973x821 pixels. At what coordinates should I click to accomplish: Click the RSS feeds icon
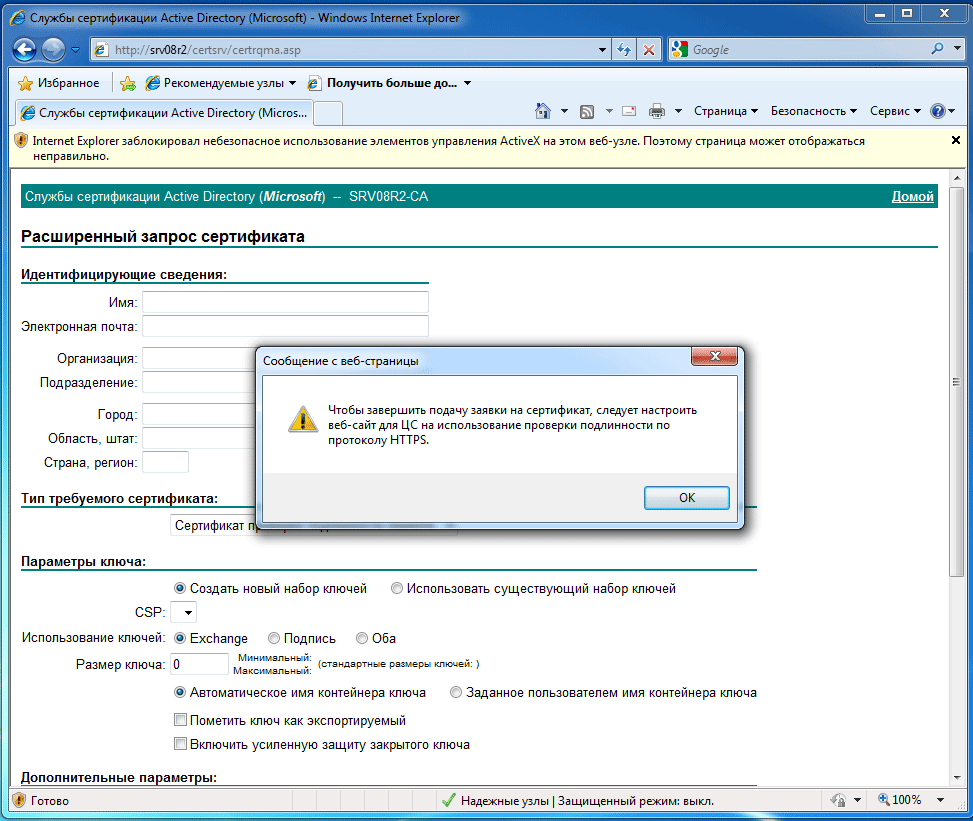tap(586, 112)
